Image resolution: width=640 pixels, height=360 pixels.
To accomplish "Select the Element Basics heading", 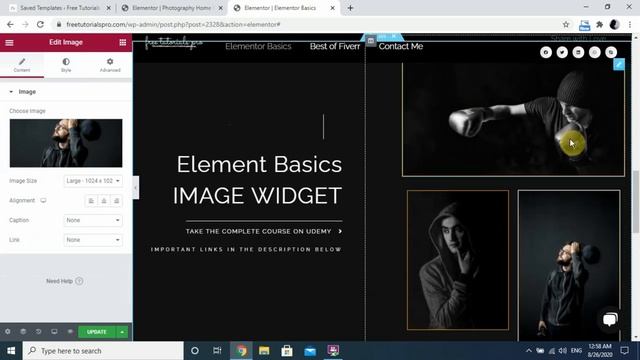I will (259, 164).
